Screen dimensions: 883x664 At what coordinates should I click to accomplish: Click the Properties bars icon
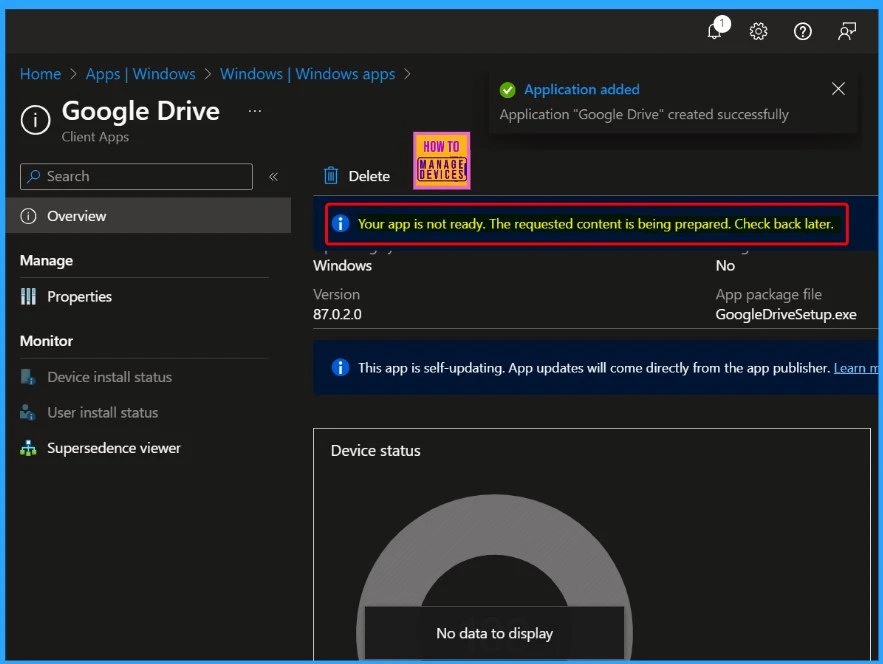tap(28, 296)
